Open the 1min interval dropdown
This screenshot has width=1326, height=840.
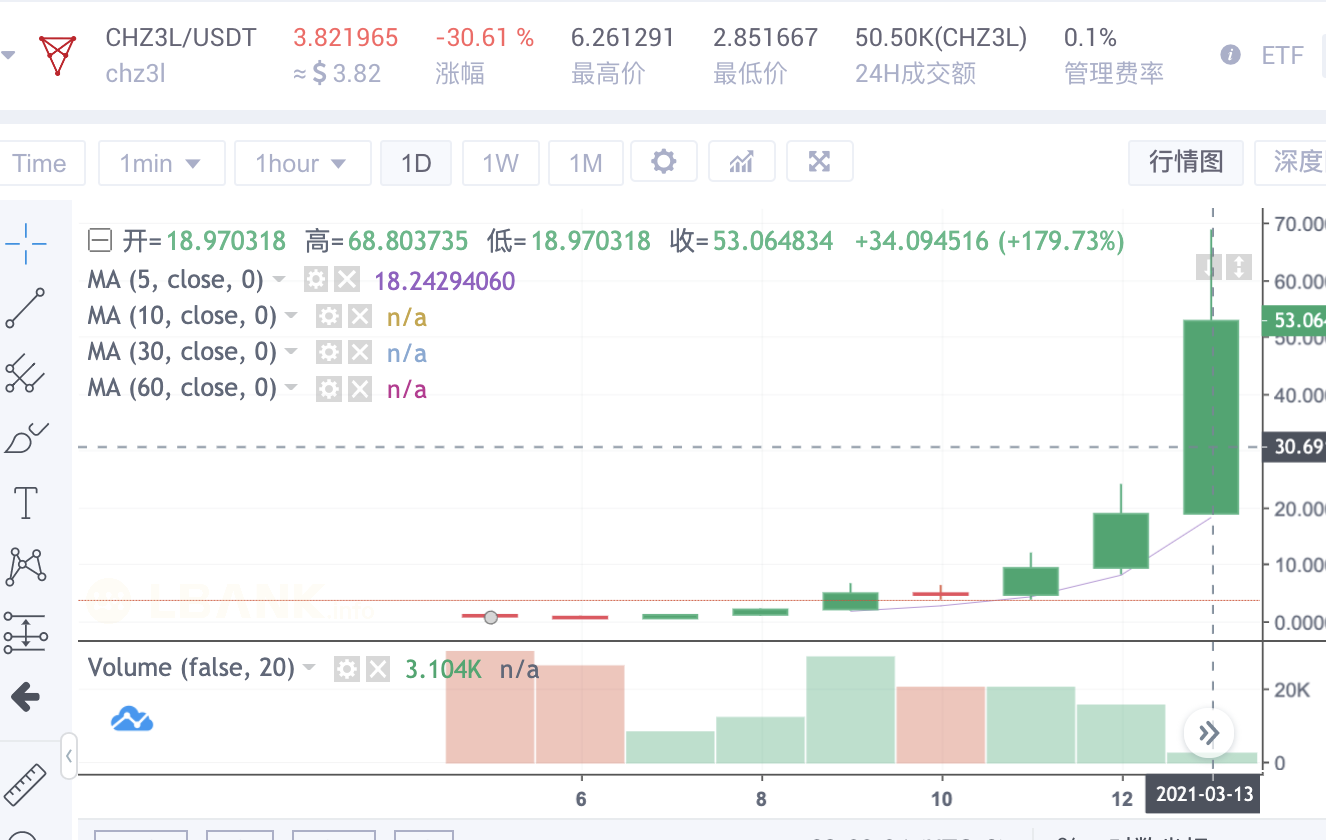click(161, 161)
